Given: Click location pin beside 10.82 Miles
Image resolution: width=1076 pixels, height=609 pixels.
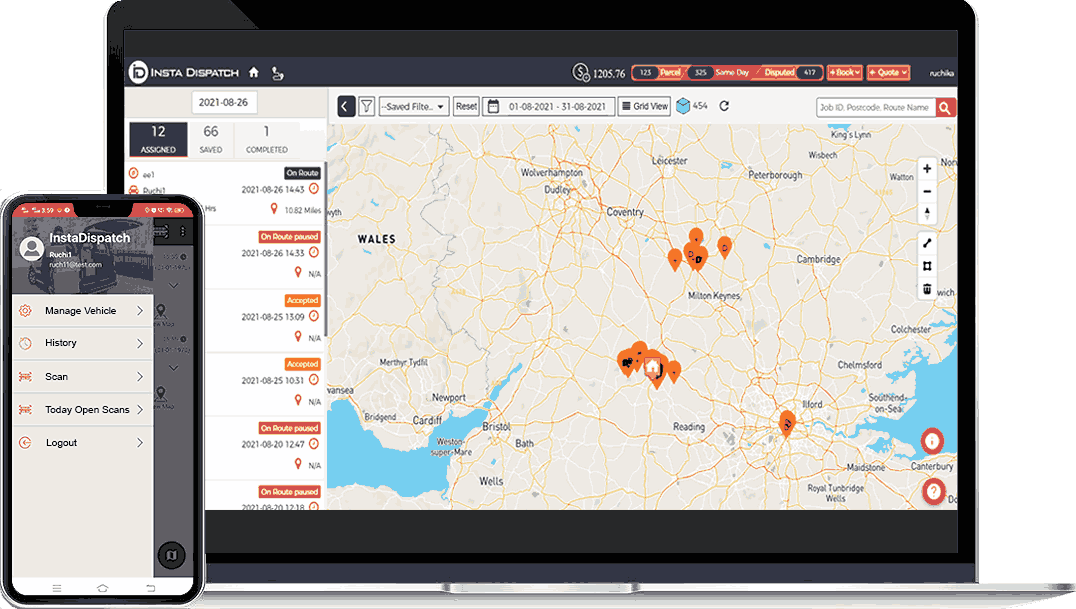Looking at the screenshot, I should pos(274,209).
